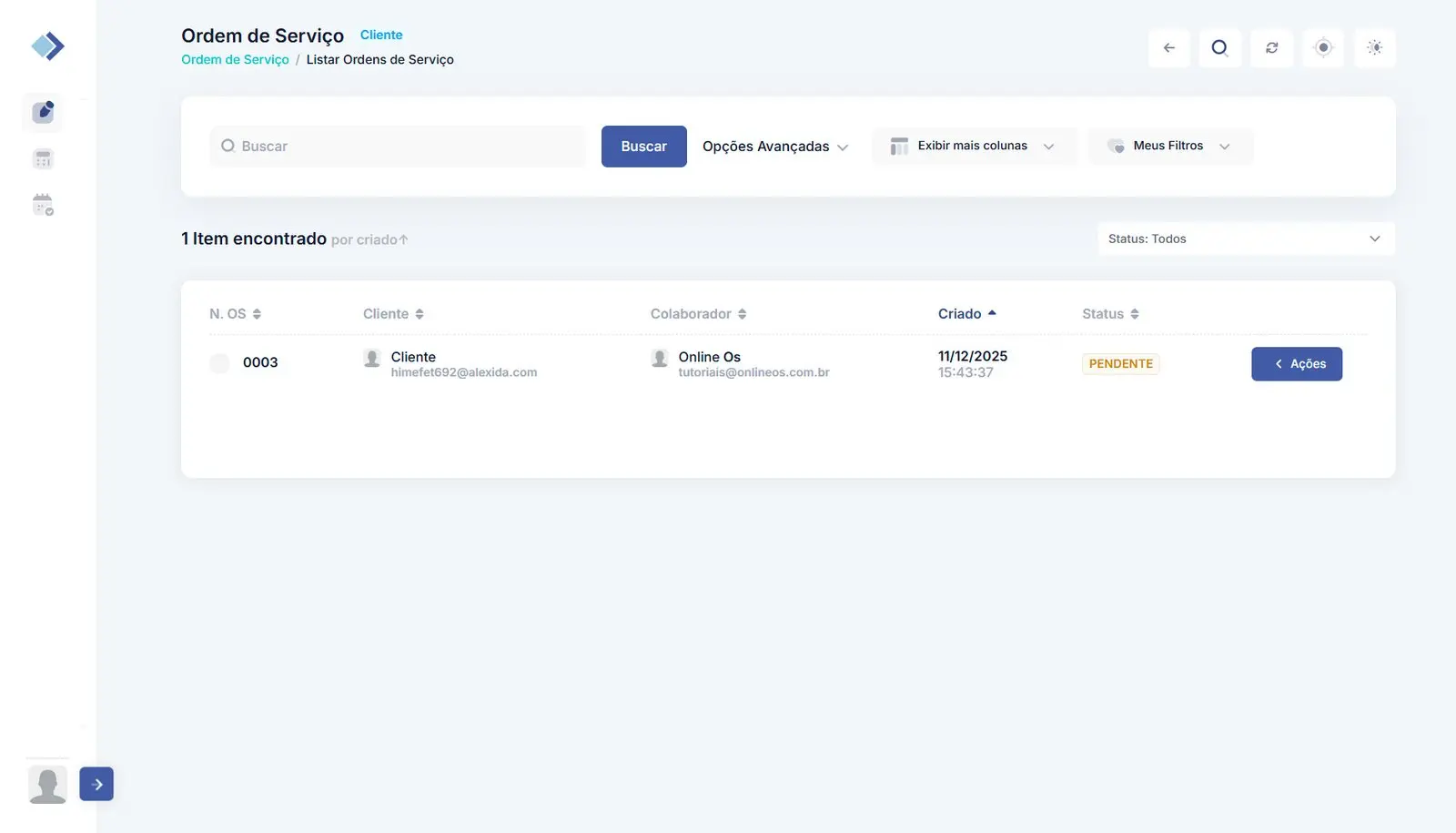Click the search magnifier icon in header

[1219, 48]
